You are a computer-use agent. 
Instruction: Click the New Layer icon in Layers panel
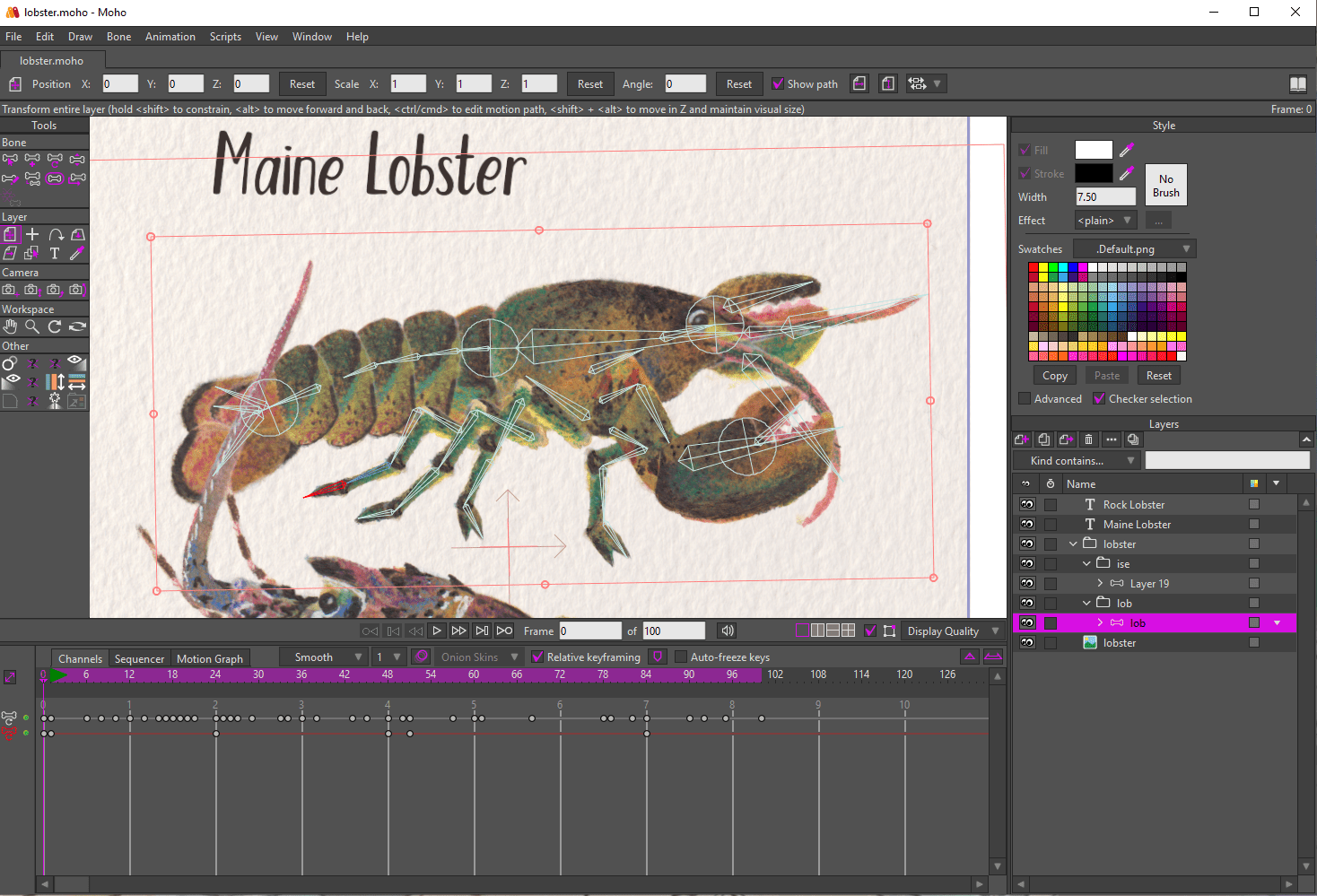coord(1021,439)
